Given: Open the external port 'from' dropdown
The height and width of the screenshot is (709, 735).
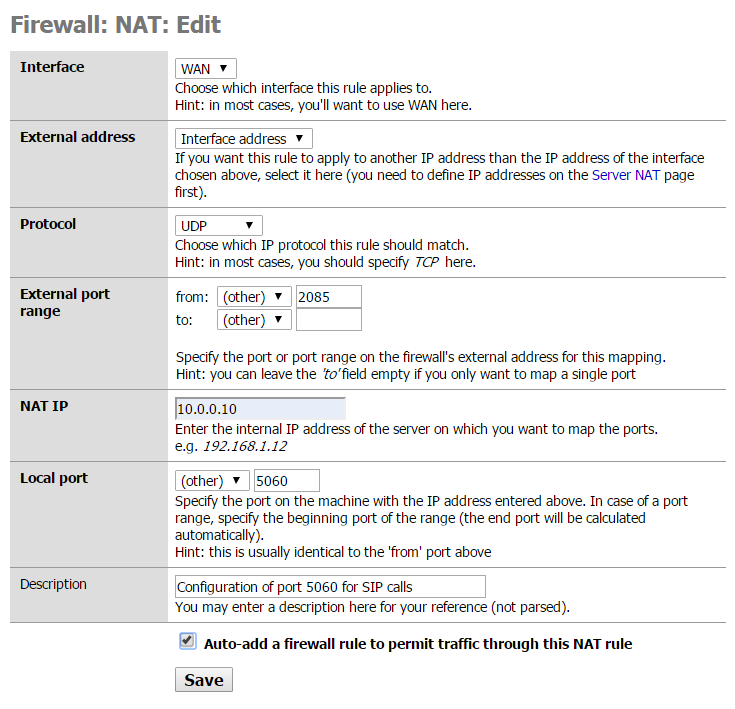Looking at the screenshot, I should (254, 297).
